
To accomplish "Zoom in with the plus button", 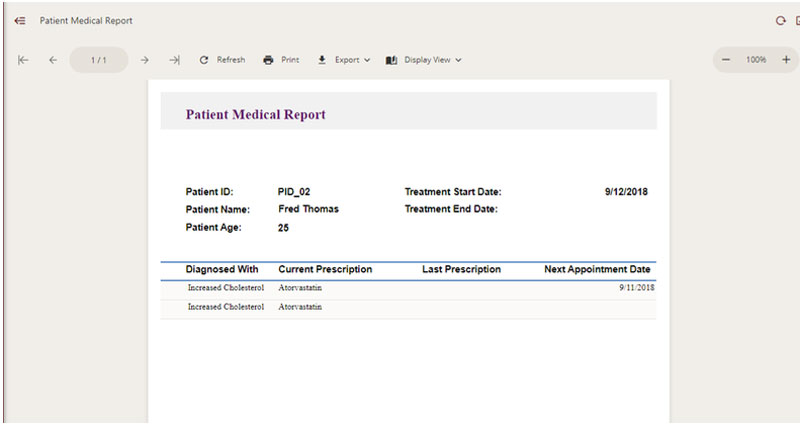I will 785,60.
